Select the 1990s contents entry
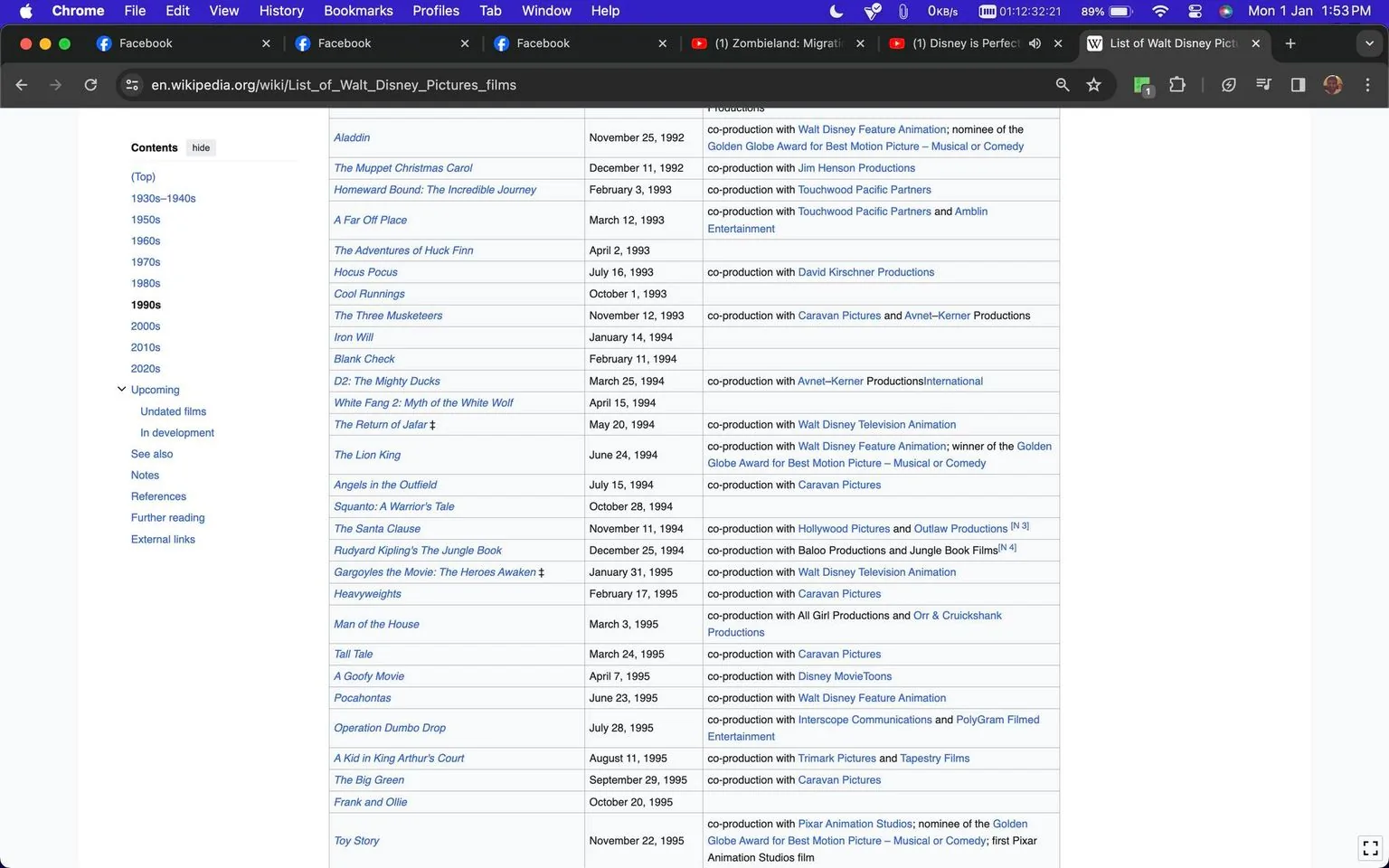 [x=146, y=305]
